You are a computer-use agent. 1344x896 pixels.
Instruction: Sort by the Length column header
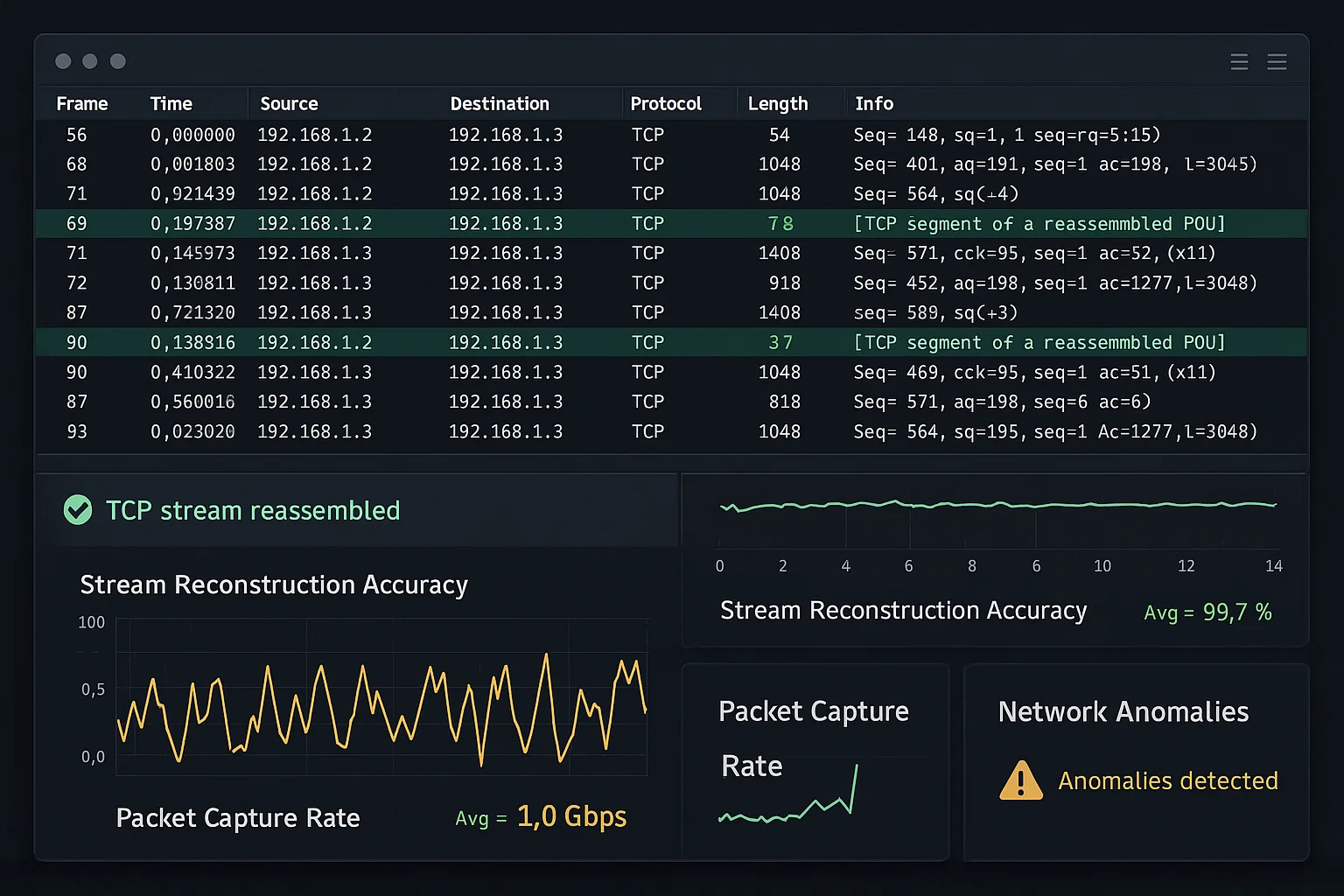pos(778,103)
